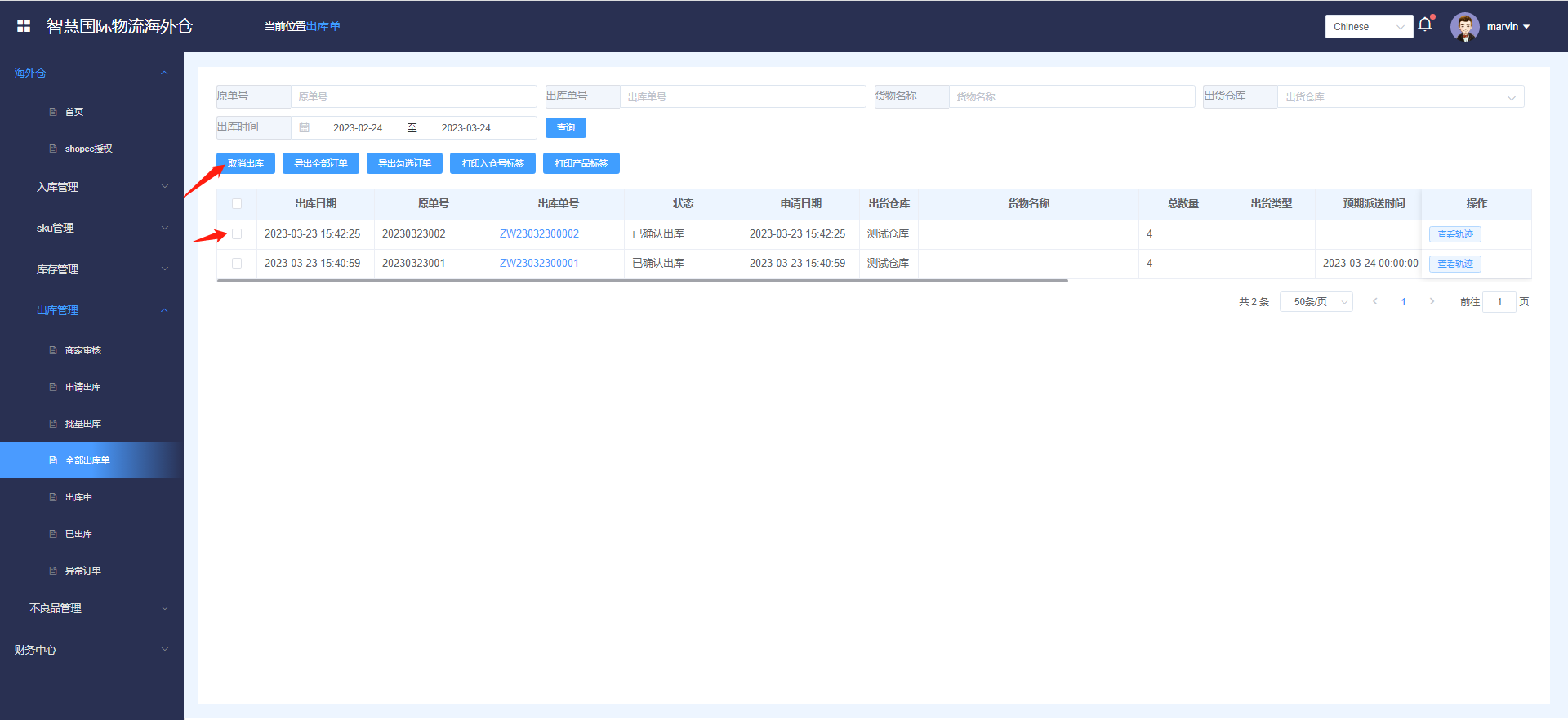Click the calendar icon in the date range field
Image resolution: width=1568 pixels, height=720 pixels.
click(305, 128)
